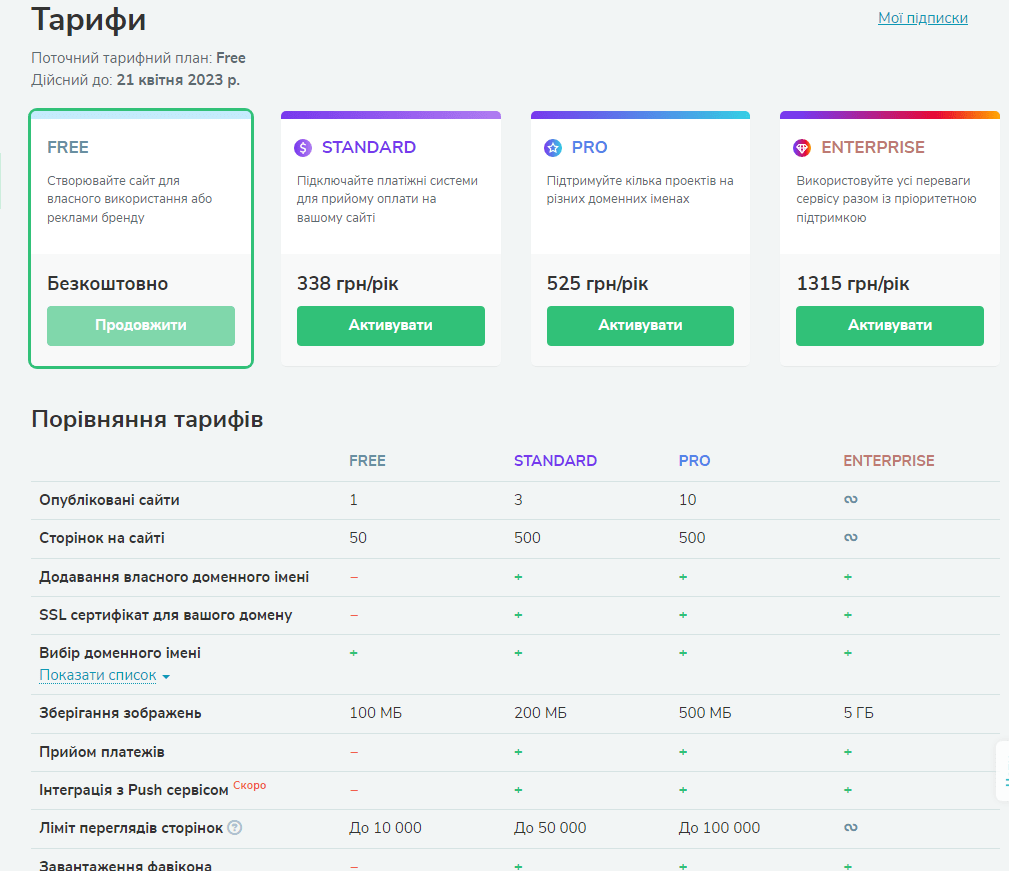Click Pro plus icon in Прийом платежів row
The height and width of the screenshot is (871, 1009).
[683, 752]
